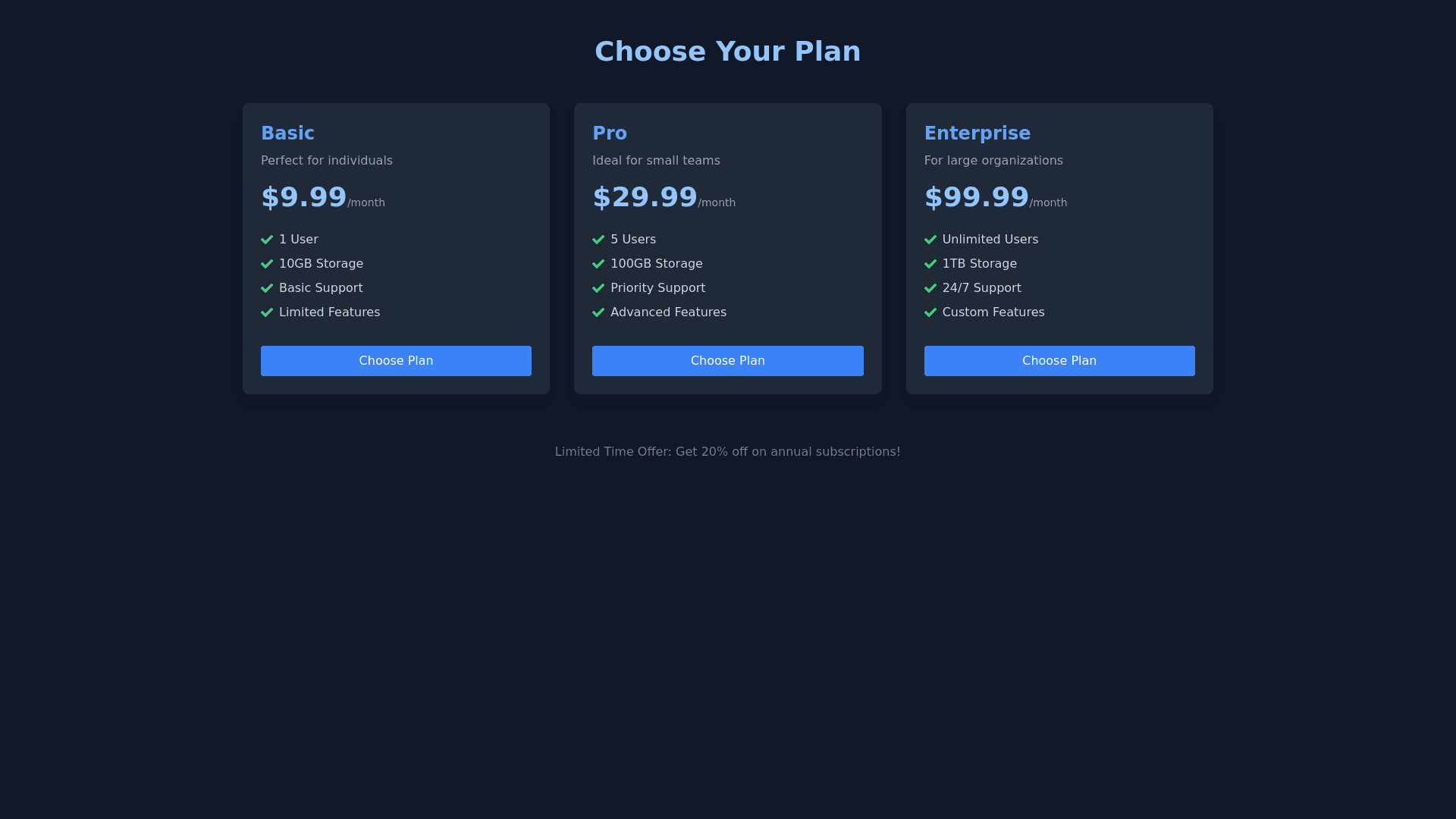Click the checkmark next to Unlimited Users
The width and height of the screenshot is (1456, 819).
click(930, 240)
